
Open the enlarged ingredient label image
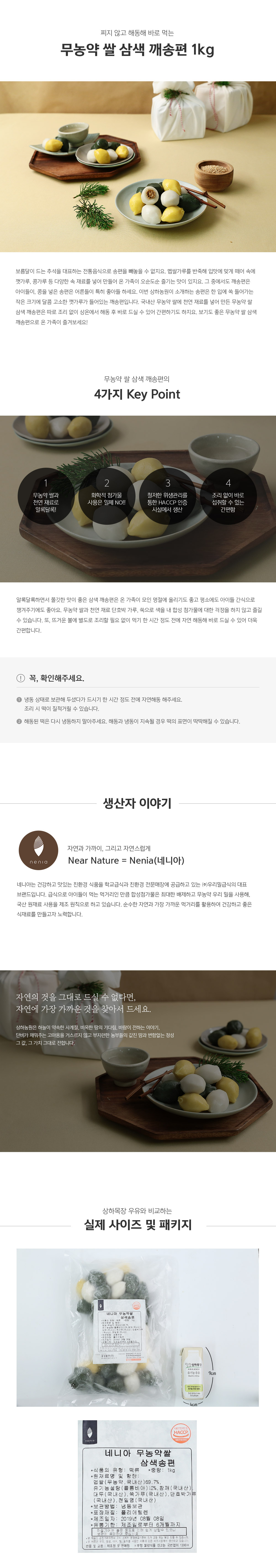pyautogui.click(x=138, y=1488)
